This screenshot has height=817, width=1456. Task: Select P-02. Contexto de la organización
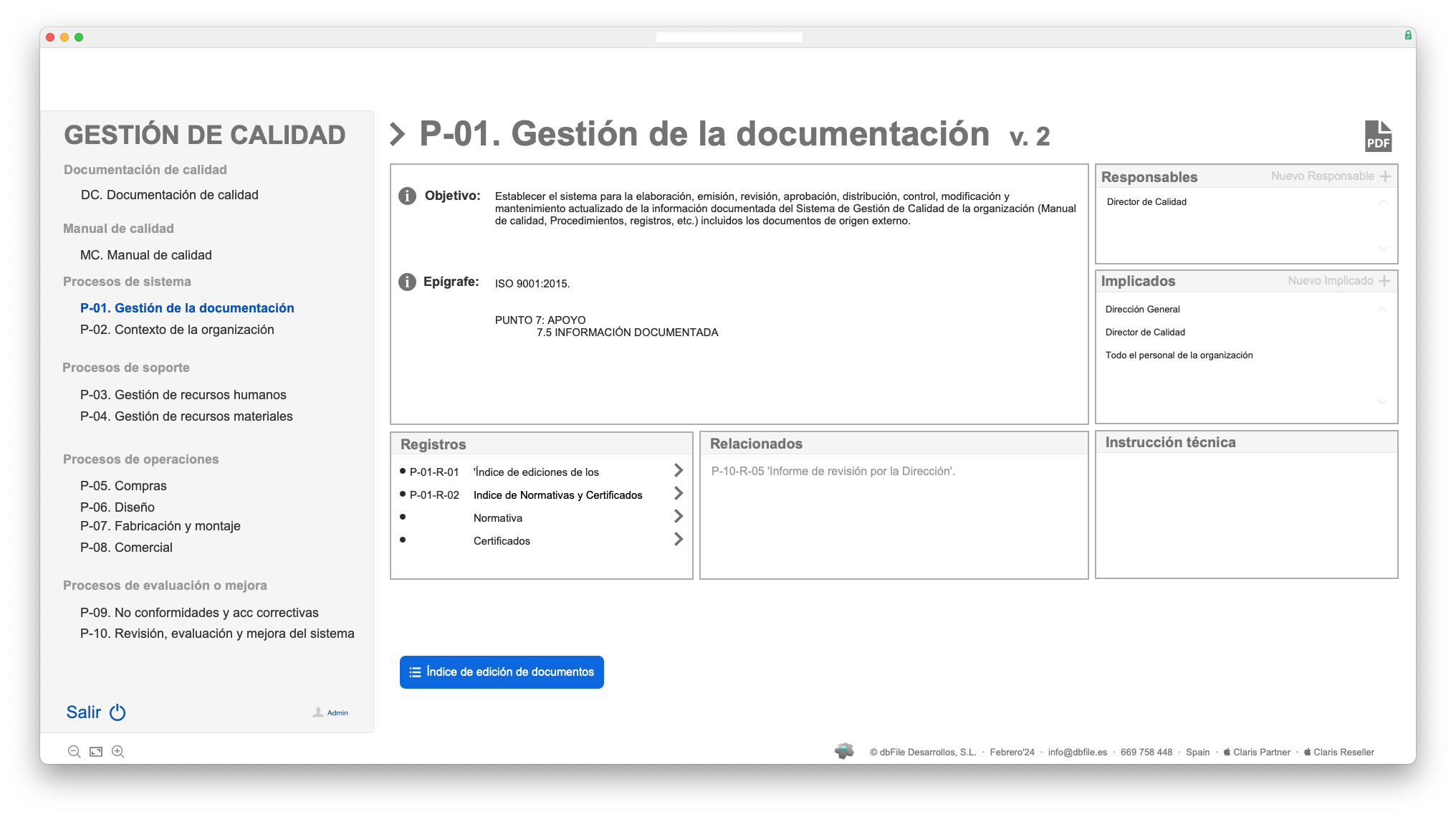(x=177, y=330)
